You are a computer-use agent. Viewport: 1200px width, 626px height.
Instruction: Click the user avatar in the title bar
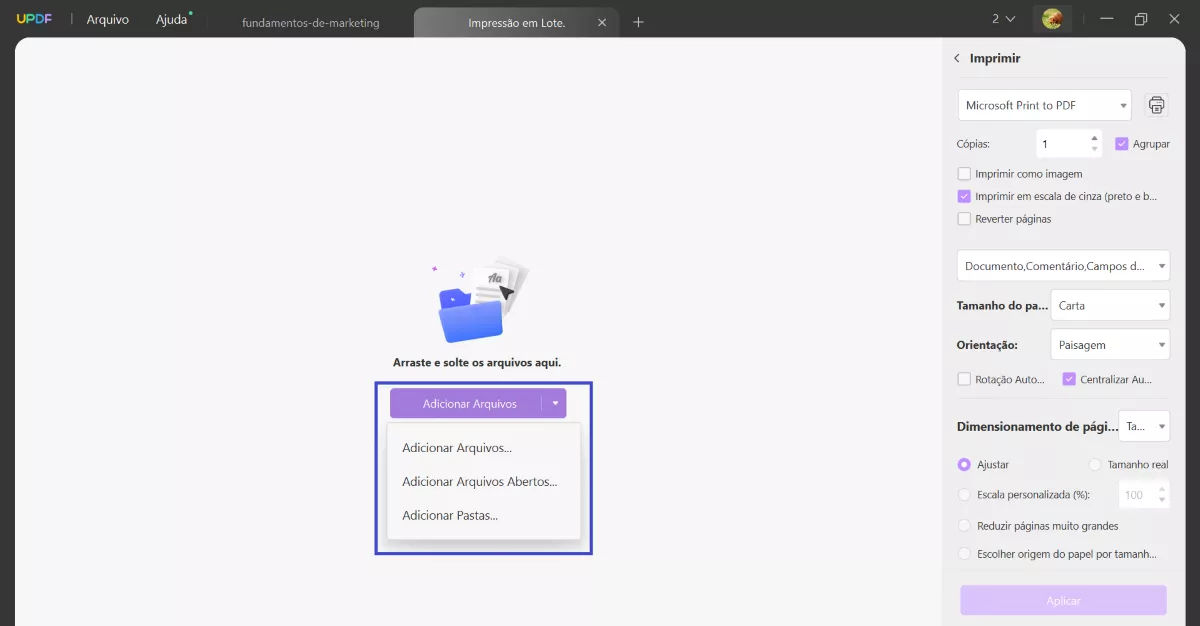(x=1053, y=18)
